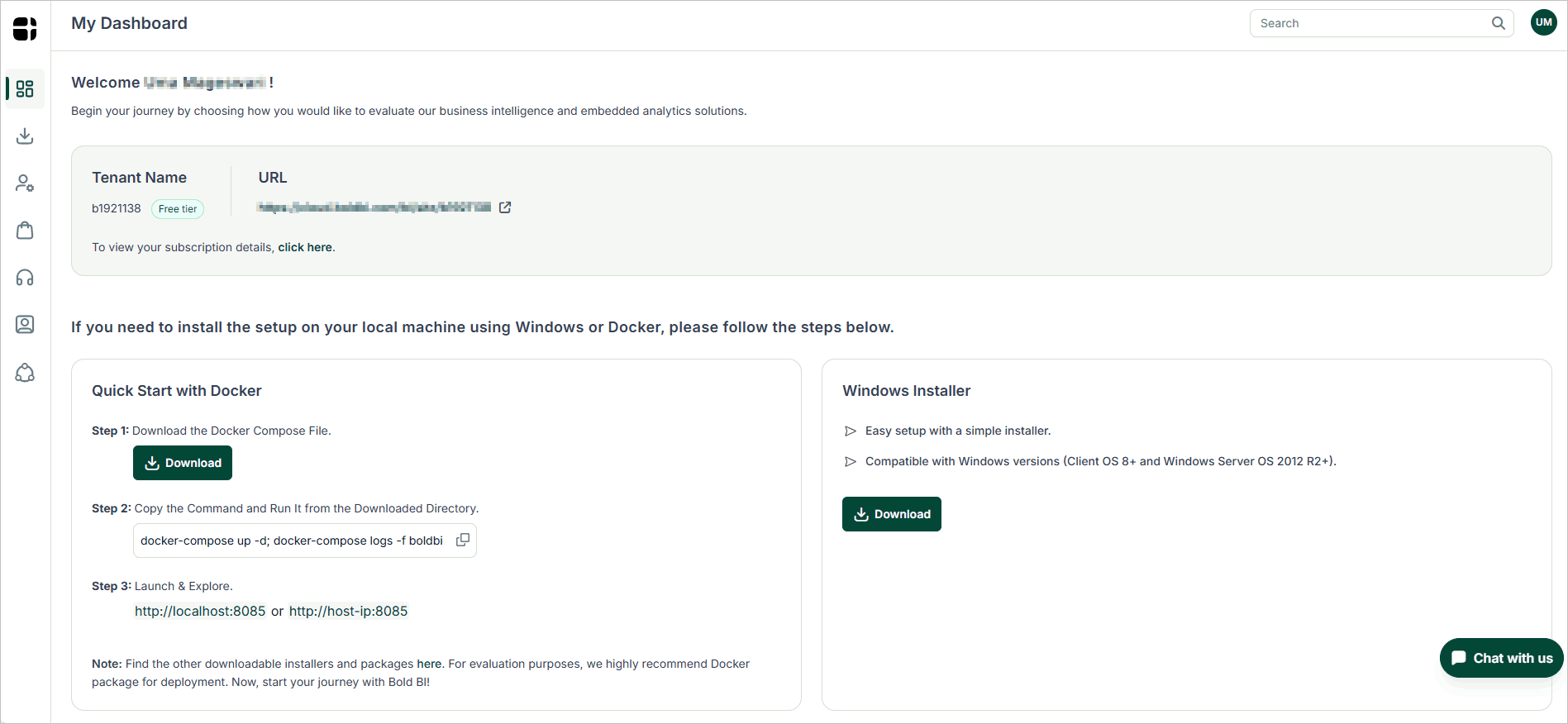Click the shopping bag icon in sidebar
Screen dimensions: 1568x724
click(x=24, y=230)
